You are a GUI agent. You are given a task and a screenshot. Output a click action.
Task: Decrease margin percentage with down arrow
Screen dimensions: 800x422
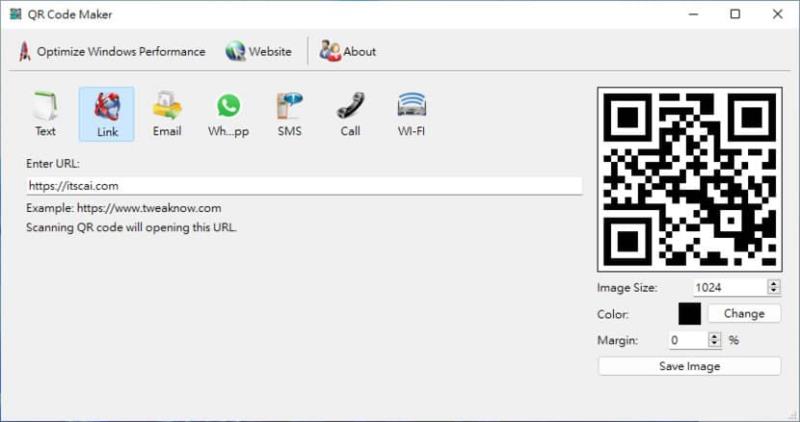coord(714,344)
